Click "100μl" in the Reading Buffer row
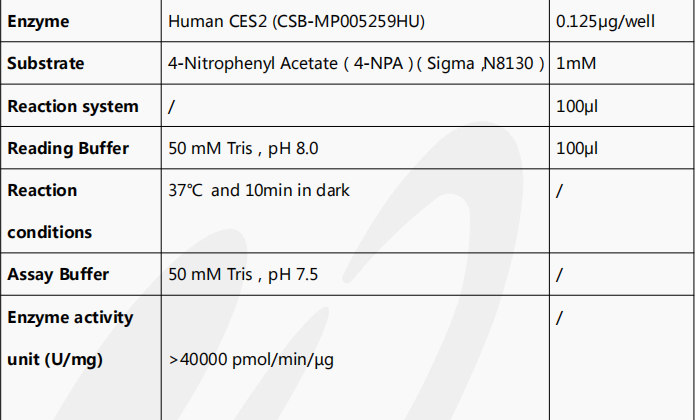This screenshot has height=420, width=695. (577, 149)
